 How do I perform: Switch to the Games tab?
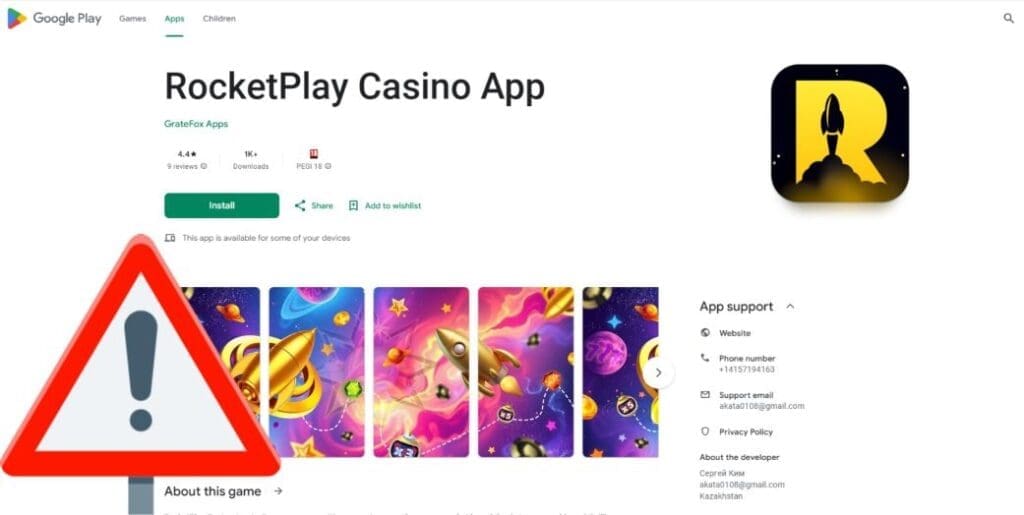tap(133, 19)
